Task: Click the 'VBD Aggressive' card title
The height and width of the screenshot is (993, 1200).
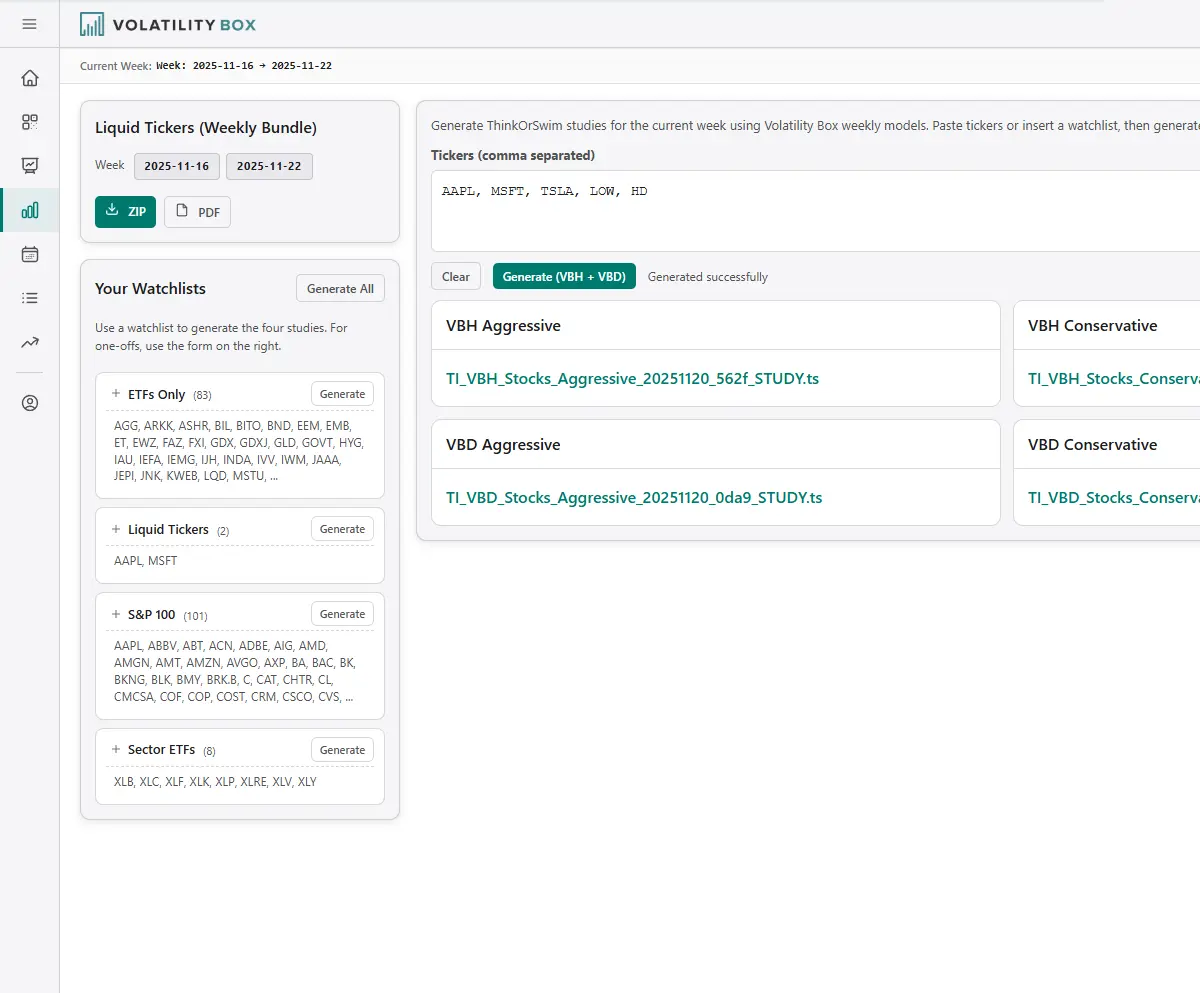Action: tap(503, 444)
